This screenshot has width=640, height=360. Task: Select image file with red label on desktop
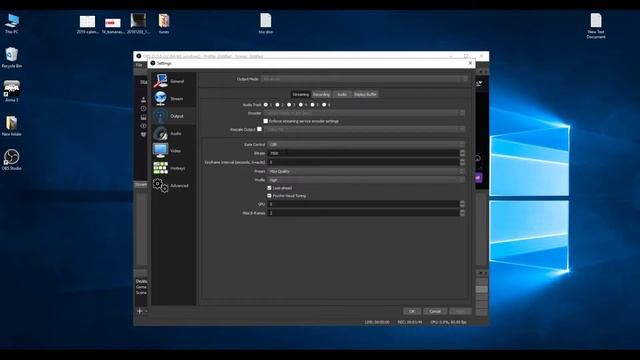click(x=113, y=25)
